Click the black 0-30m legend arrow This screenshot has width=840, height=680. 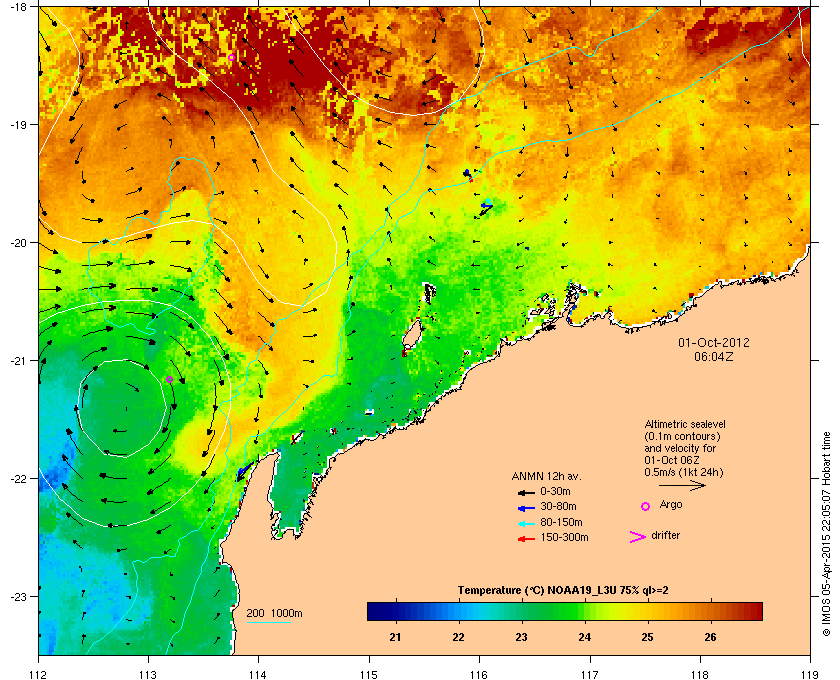(526, 492)
